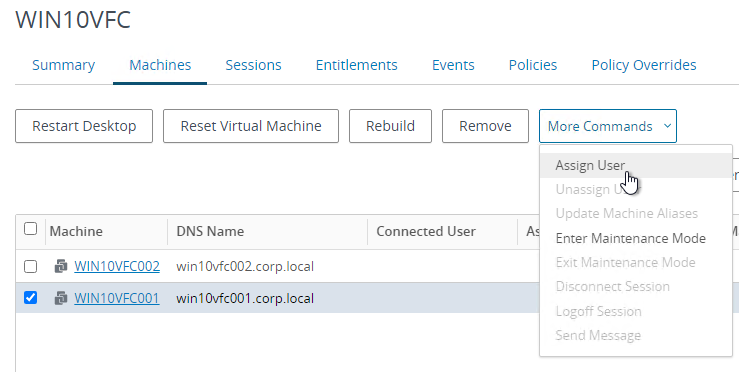Click the machine icon beside WIN10VFC001
Viewport: 739px width, 372px height.
click(x=61, y=298)
